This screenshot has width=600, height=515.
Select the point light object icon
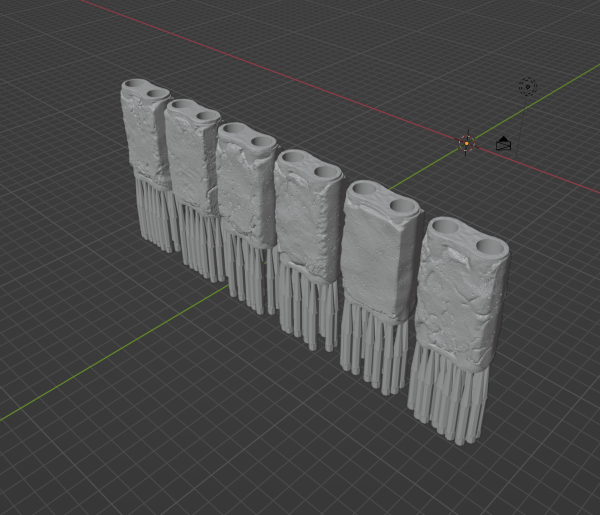click(527, 87)
